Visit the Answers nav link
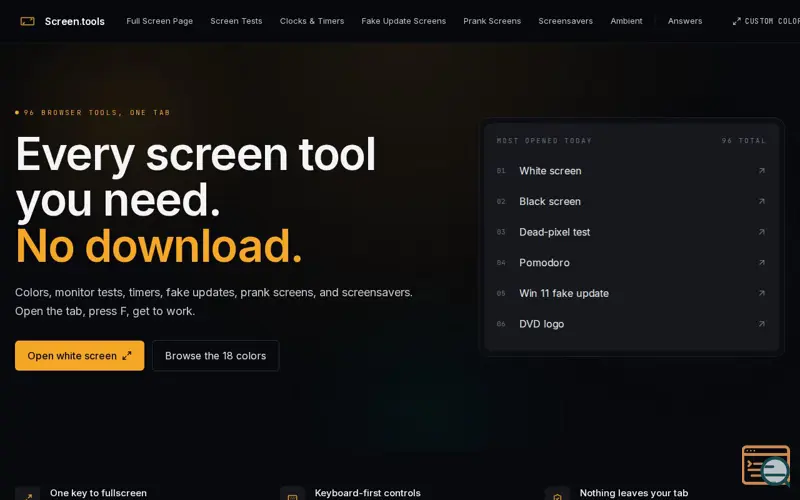800x500 pixels. 685,21
